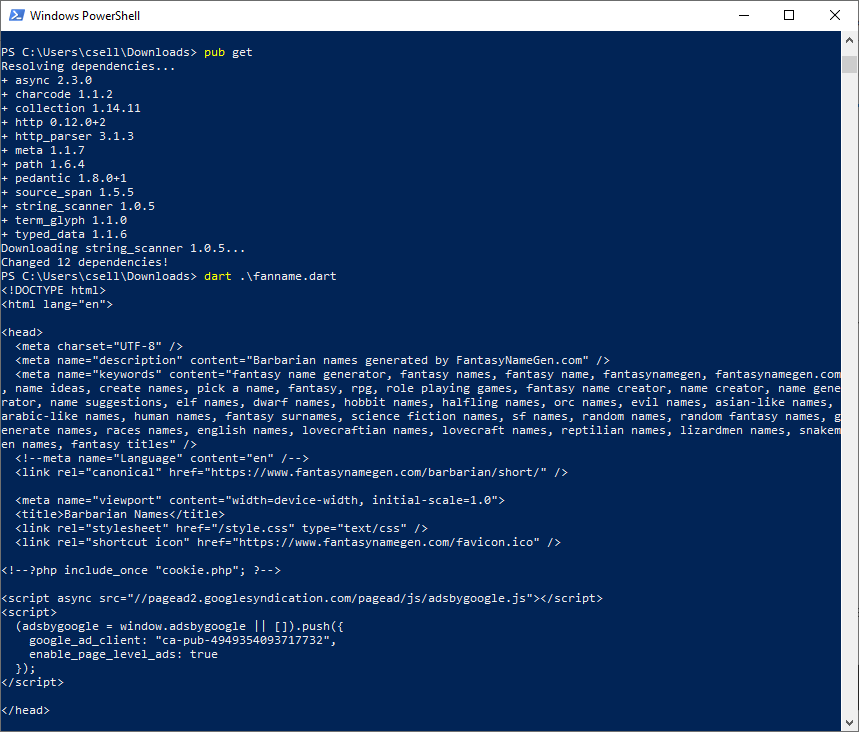The height and width of the screenshot is (732, 859).
Task: Click the '+ http 0.12.0+2' line
Action: (54, 122)
